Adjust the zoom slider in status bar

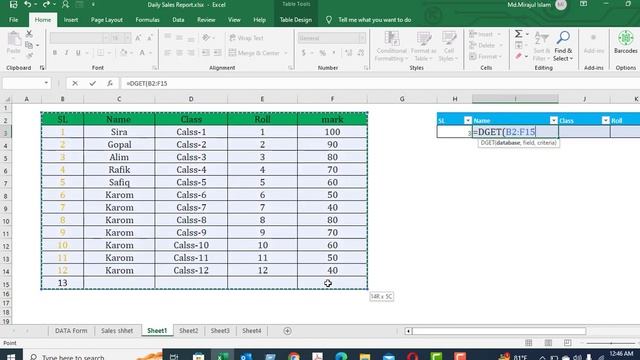pos(611,343)
